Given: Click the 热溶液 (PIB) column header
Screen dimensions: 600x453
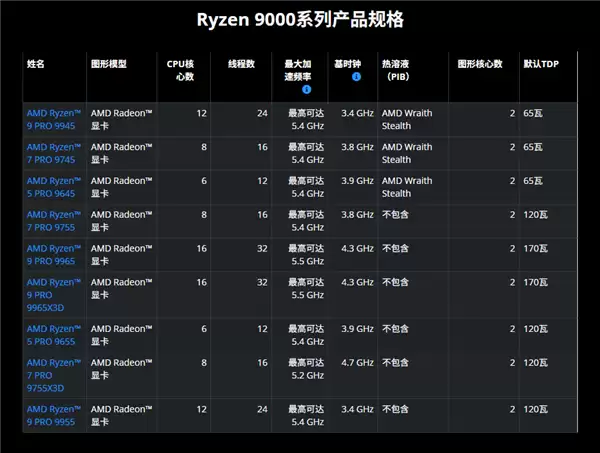Looking at the screenshot, I should (x=396, y=70).
